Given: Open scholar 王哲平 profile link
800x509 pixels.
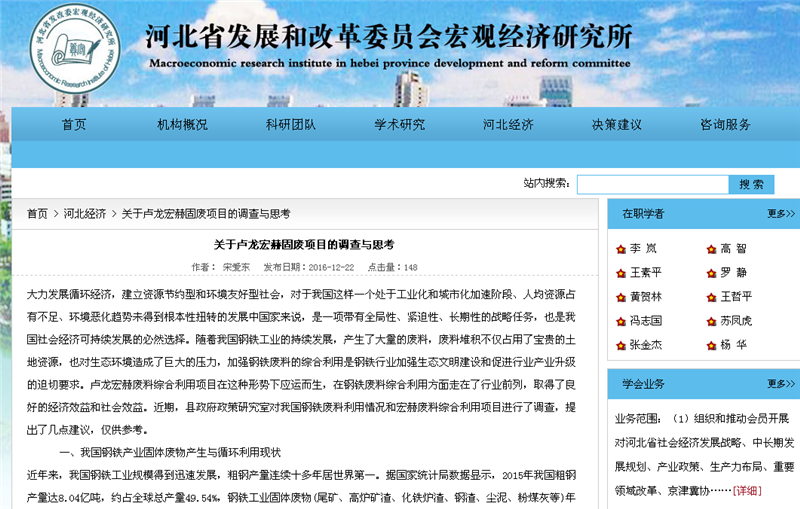Looking at the screenshot, I should [x=736, y=296].
